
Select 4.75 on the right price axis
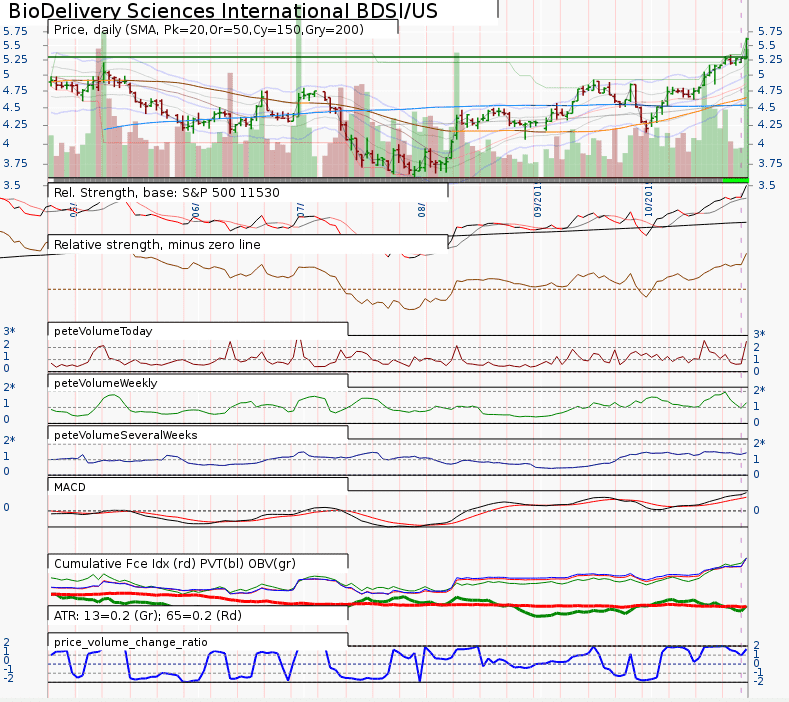(770, 91)
